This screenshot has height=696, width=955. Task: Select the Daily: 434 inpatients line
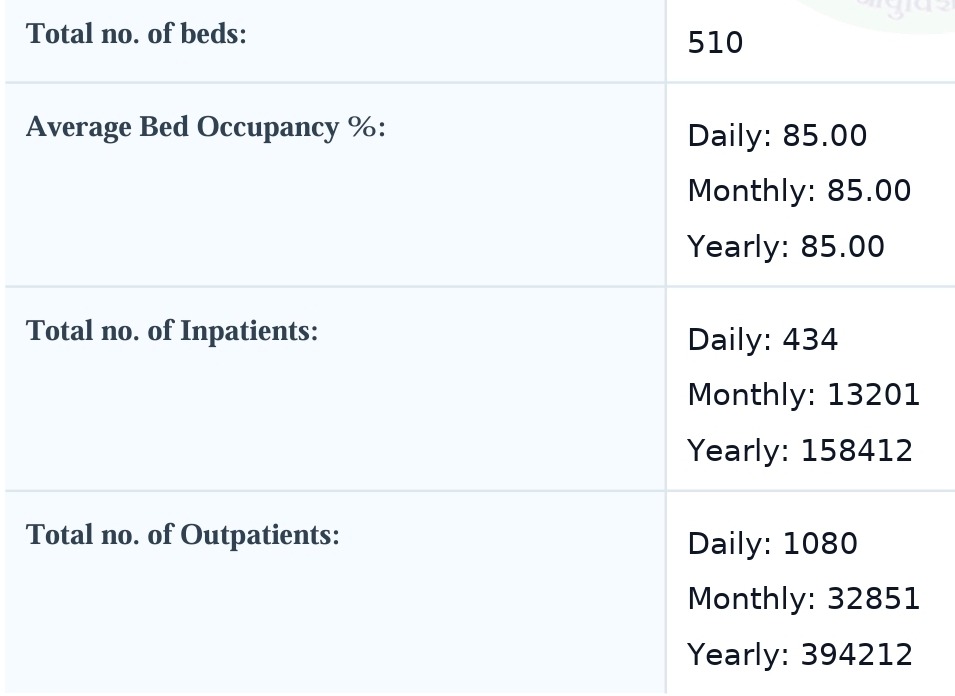tap(763, 340)
